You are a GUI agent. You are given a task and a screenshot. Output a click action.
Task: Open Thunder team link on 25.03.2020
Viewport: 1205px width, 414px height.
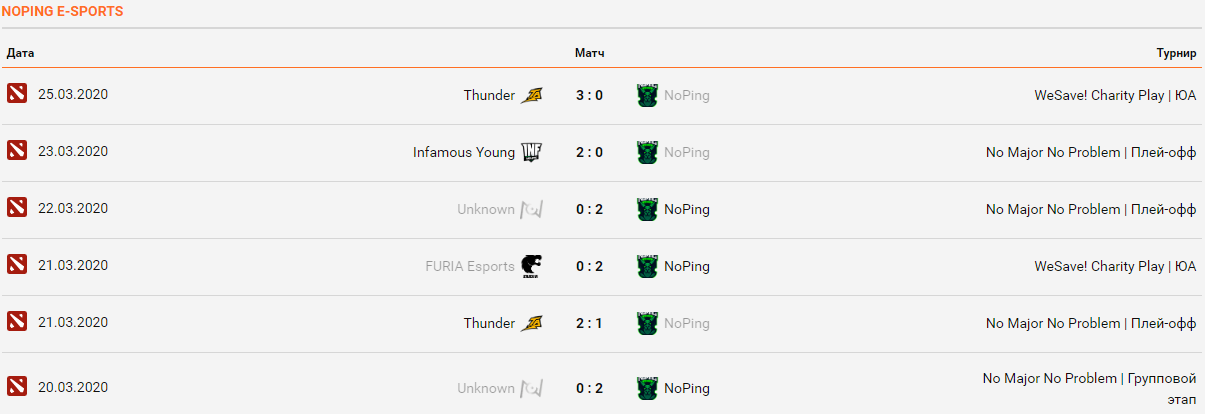(488, 95)
